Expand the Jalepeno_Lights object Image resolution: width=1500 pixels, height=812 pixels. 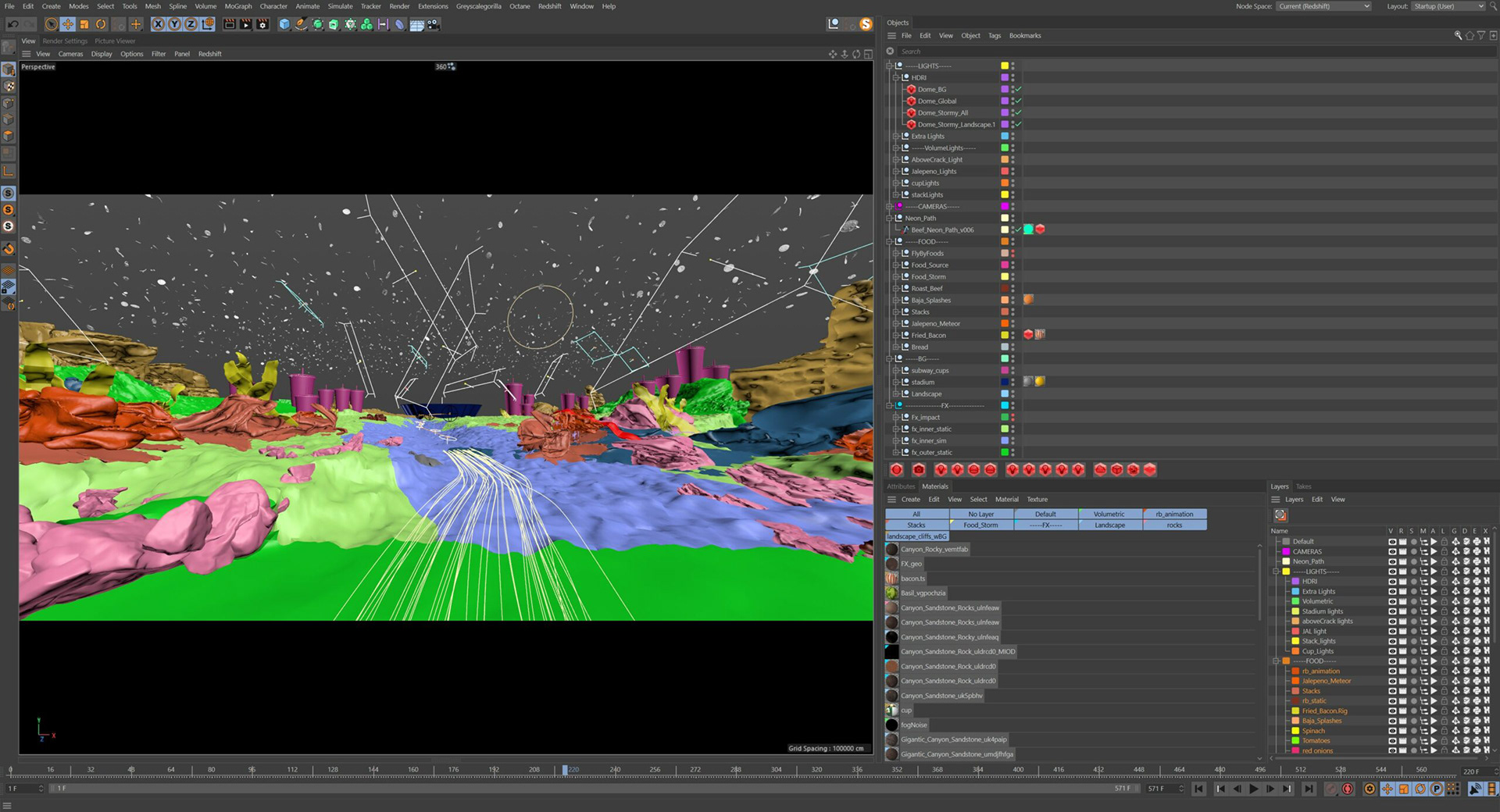pyautogui.click(x=896, y=171)
